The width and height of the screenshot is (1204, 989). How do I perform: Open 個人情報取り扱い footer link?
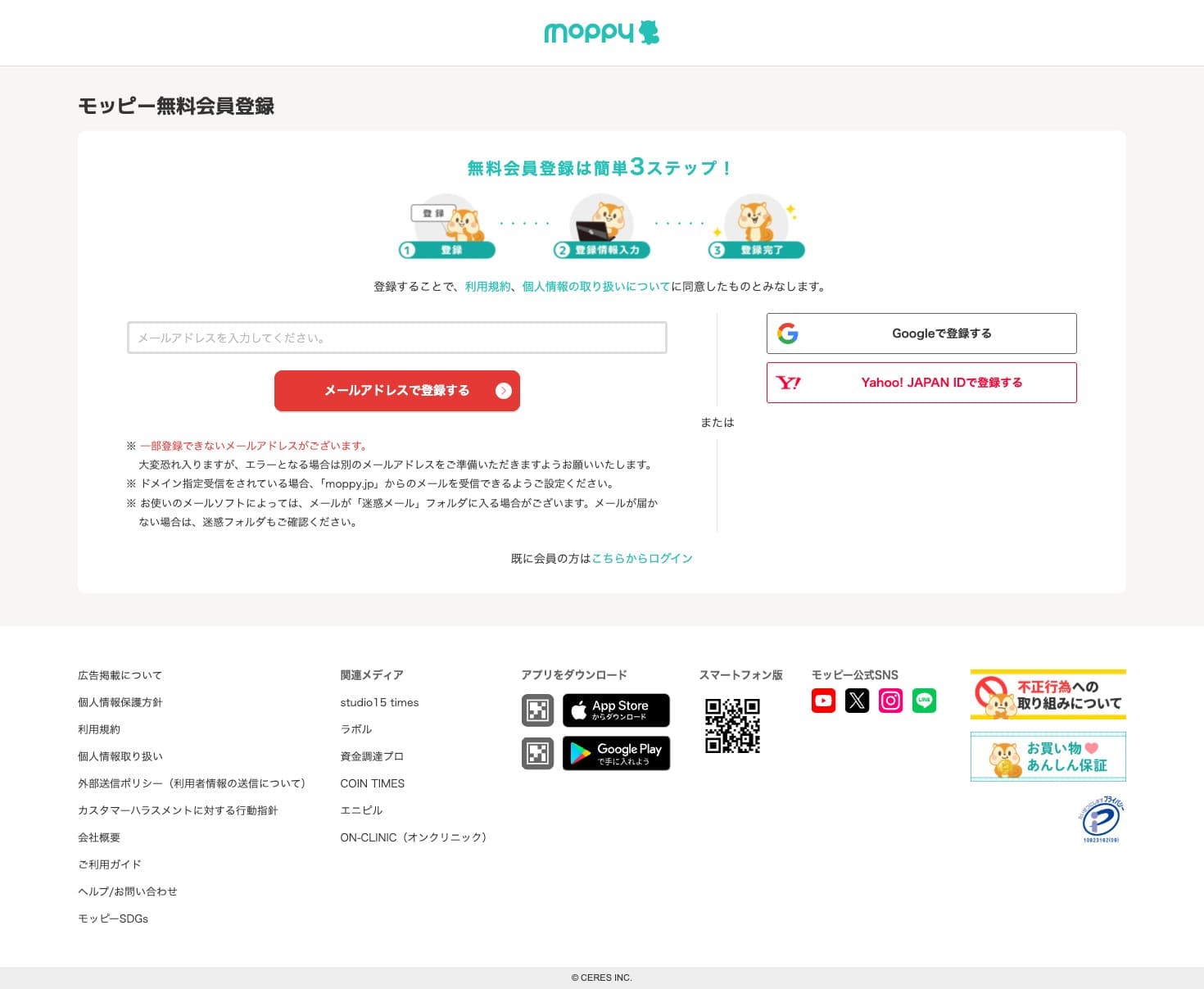click(x=120, y=756)
